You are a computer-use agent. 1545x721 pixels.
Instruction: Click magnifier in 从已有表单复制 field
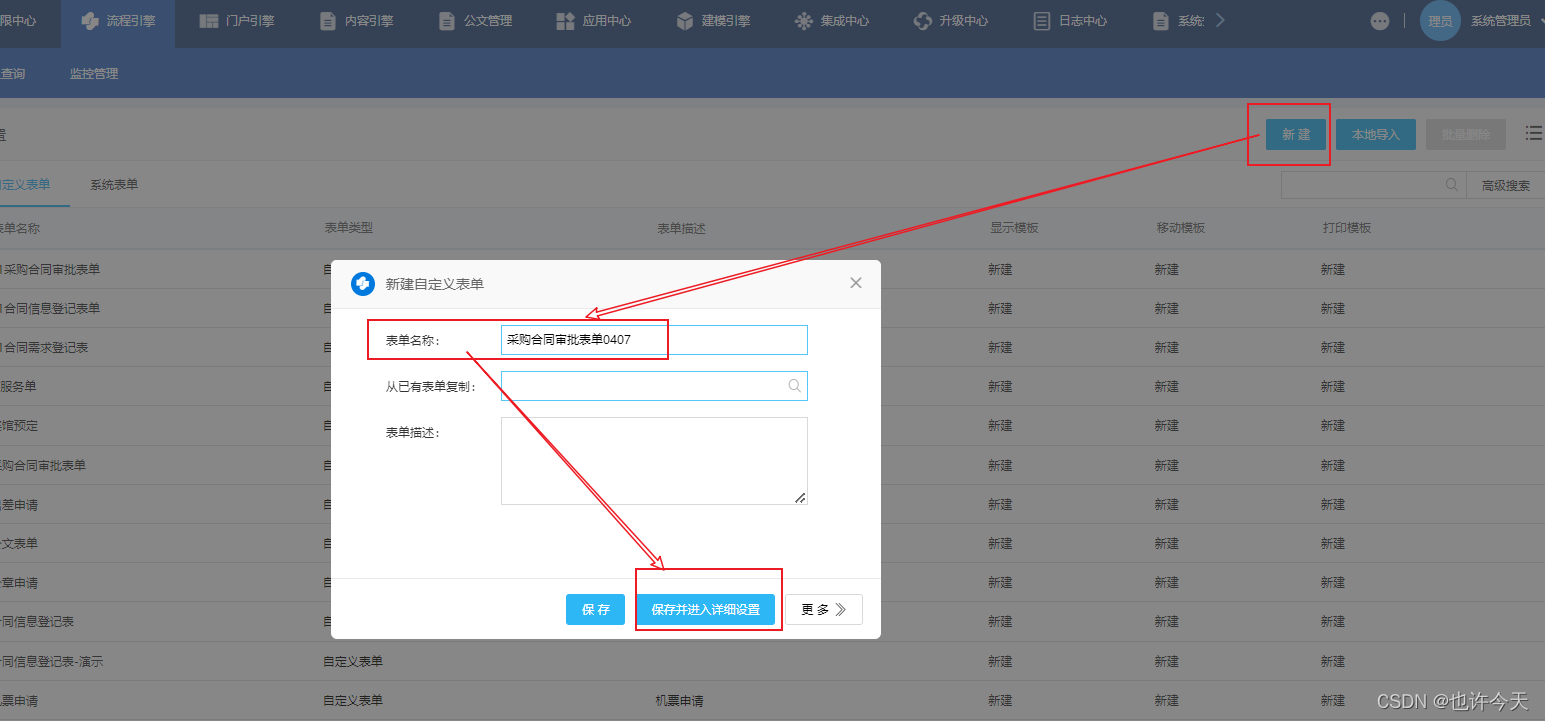(x=794, y=385)
